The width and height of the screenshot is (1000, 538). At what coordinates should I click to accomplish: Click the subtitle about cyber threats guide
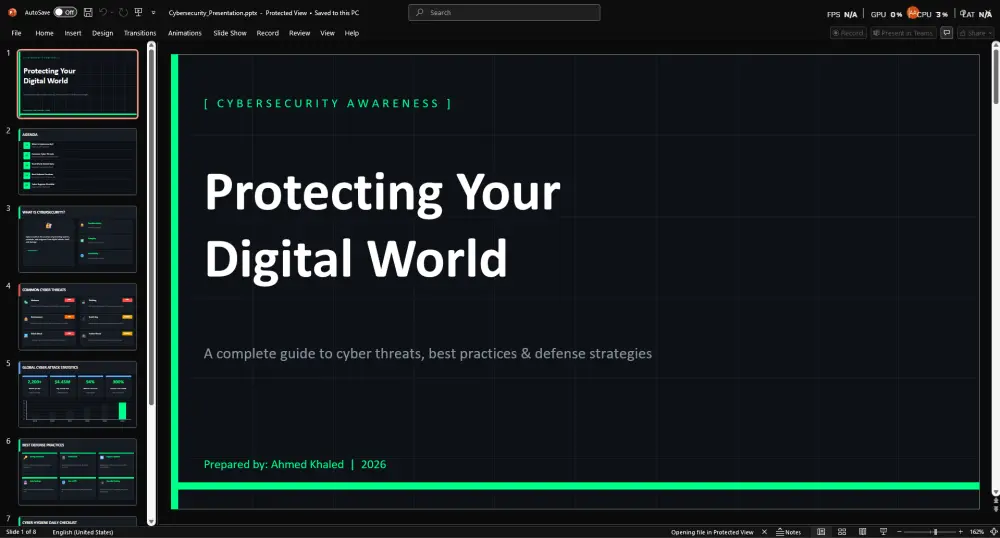coord(427,353)
